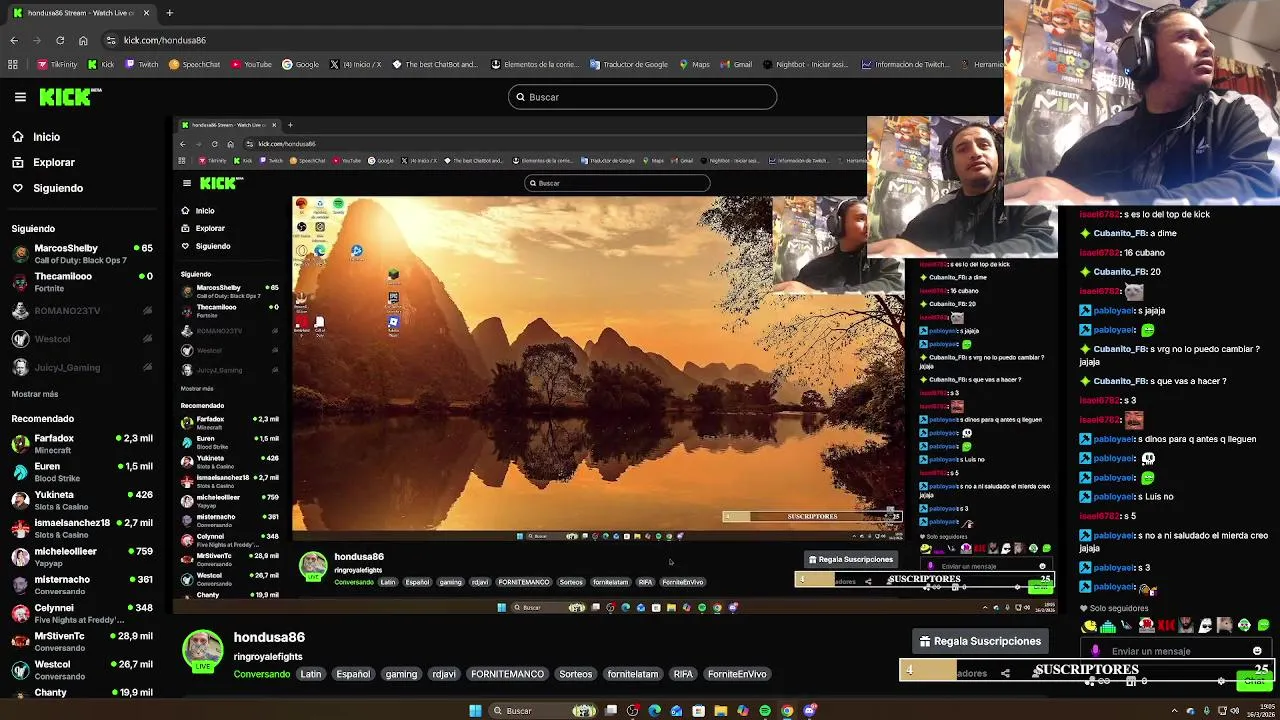Open recommended channel Farfadox
Screen dimensions: 1280x720
[82, 444]
